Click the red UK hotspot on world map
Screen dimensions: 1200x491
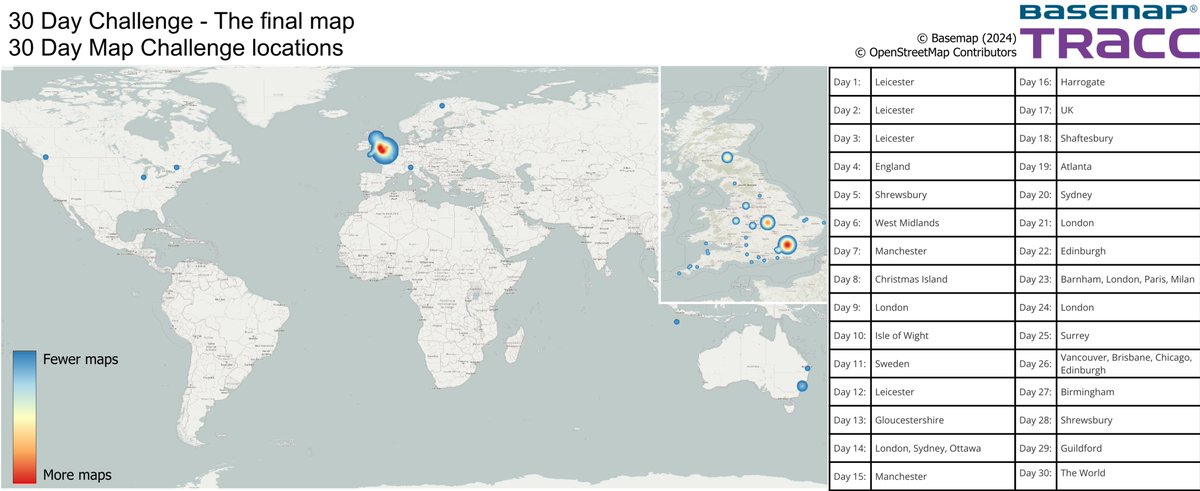pos(381,149)
